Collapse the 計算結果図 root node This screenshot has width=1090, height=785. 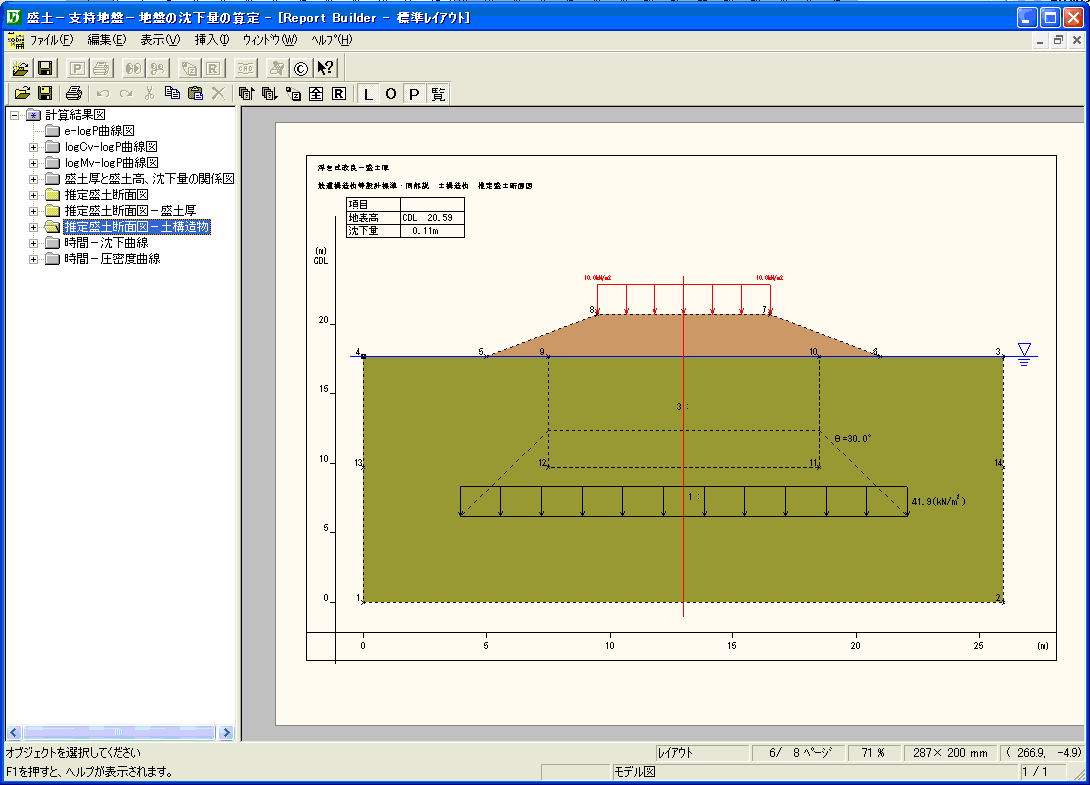[15, 115]
